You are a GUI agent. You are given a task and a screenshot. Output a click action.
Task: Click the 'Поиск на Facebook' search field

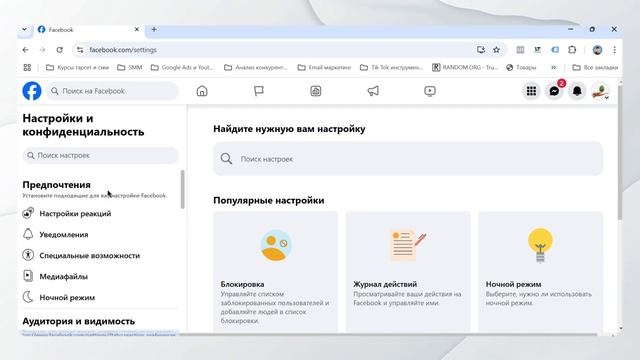(113, 91)
